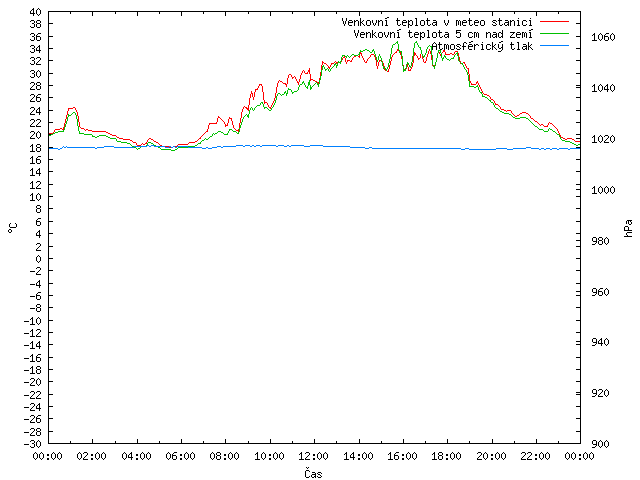Click the 06:00 time axis label
640x480 pixels.
pos(180,456)
